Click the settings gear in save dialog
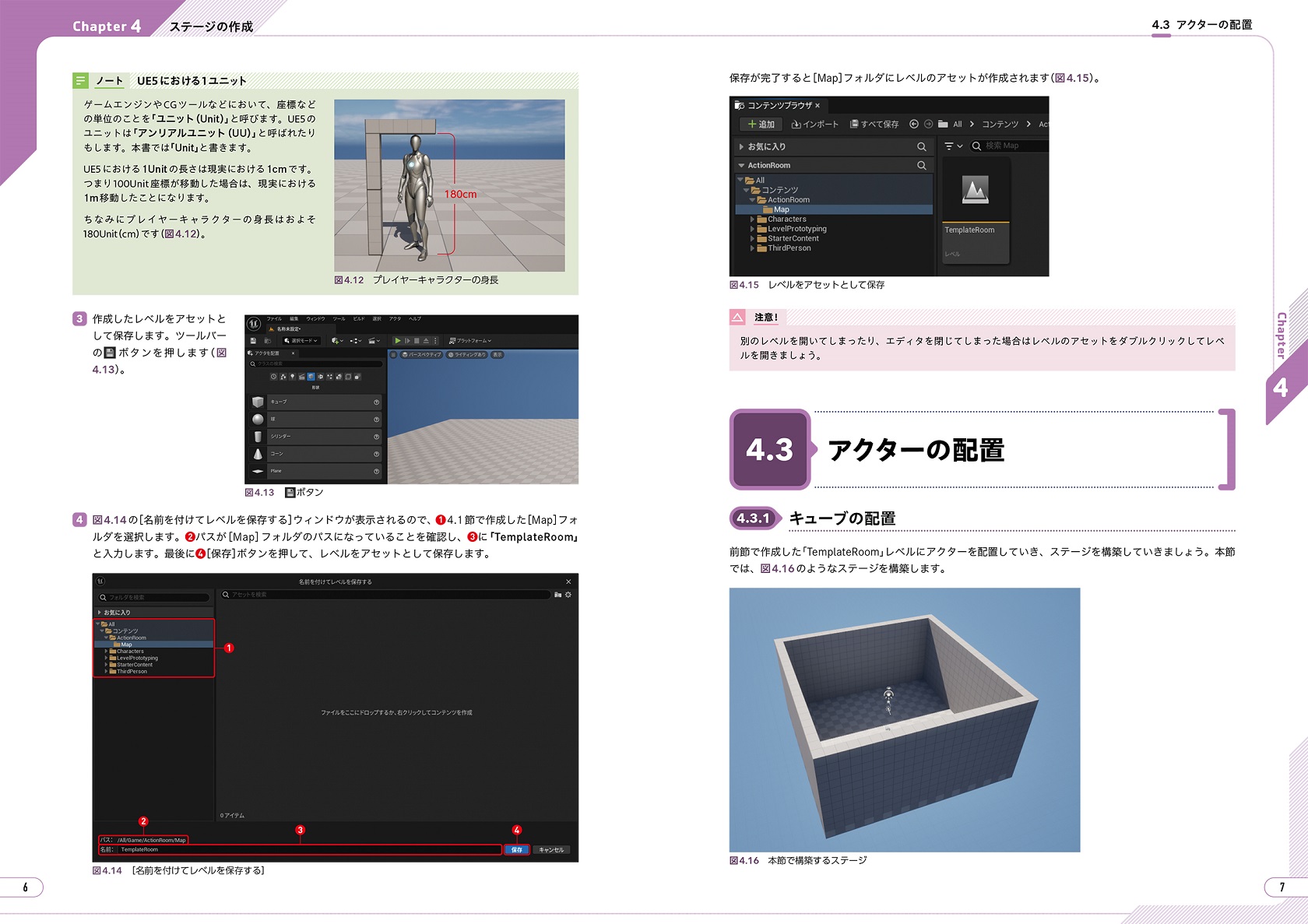Viewport: 1308px width, 924px height. 568,595
